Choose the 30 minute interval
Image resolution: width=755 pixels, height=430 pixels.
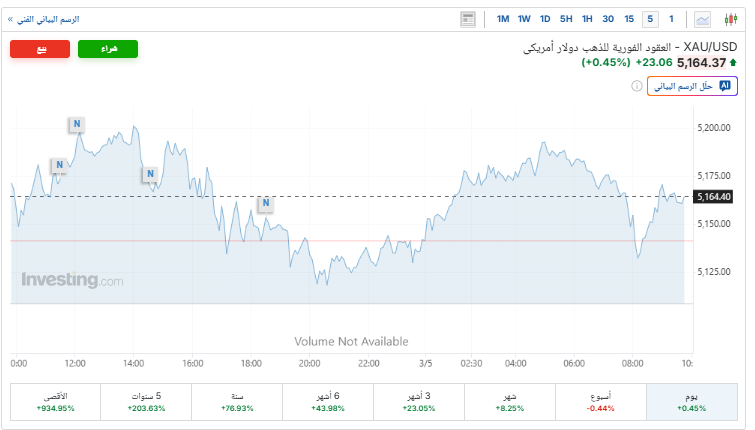tap(608, 19)
